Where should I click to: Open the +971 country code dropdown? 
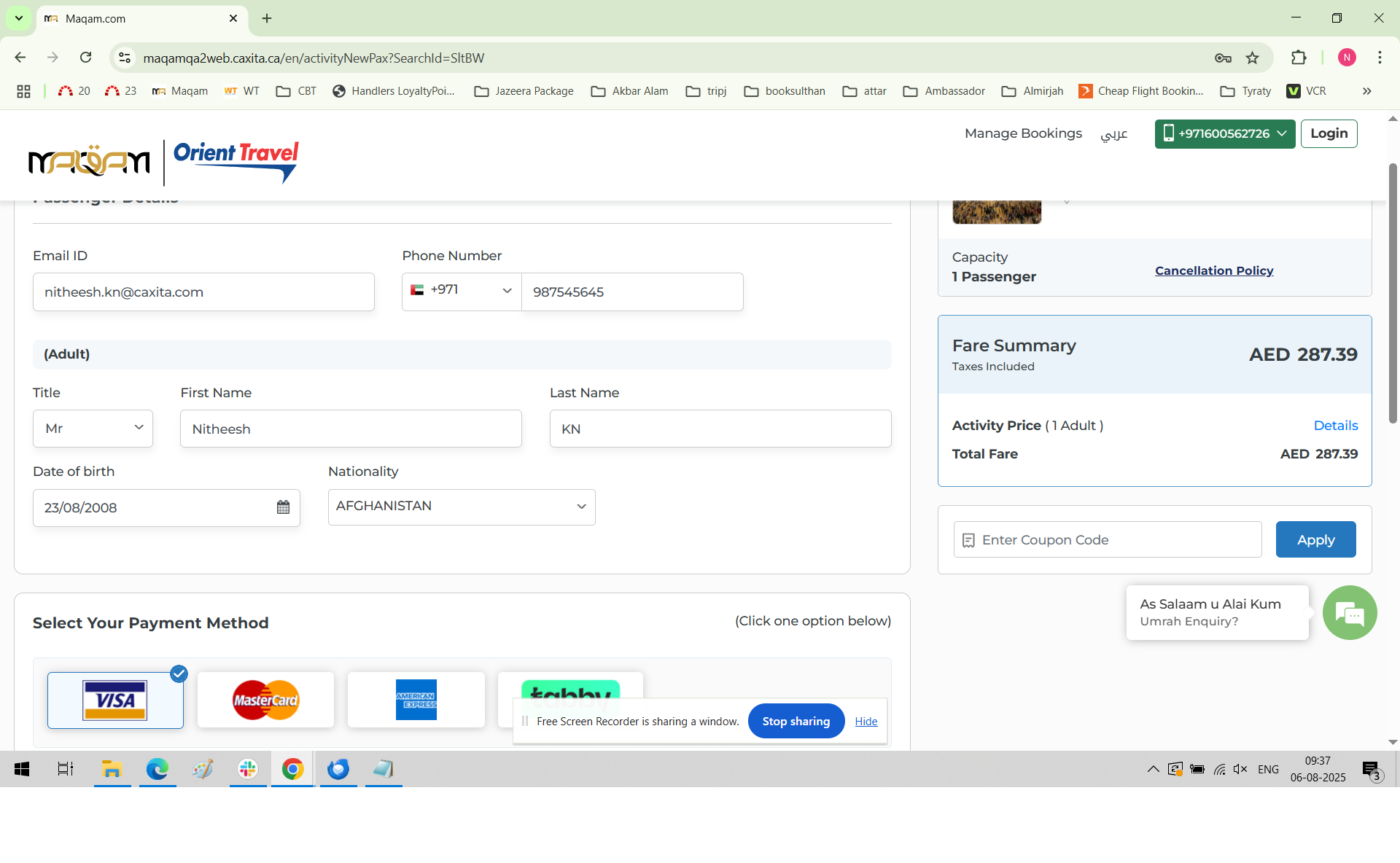461,291
